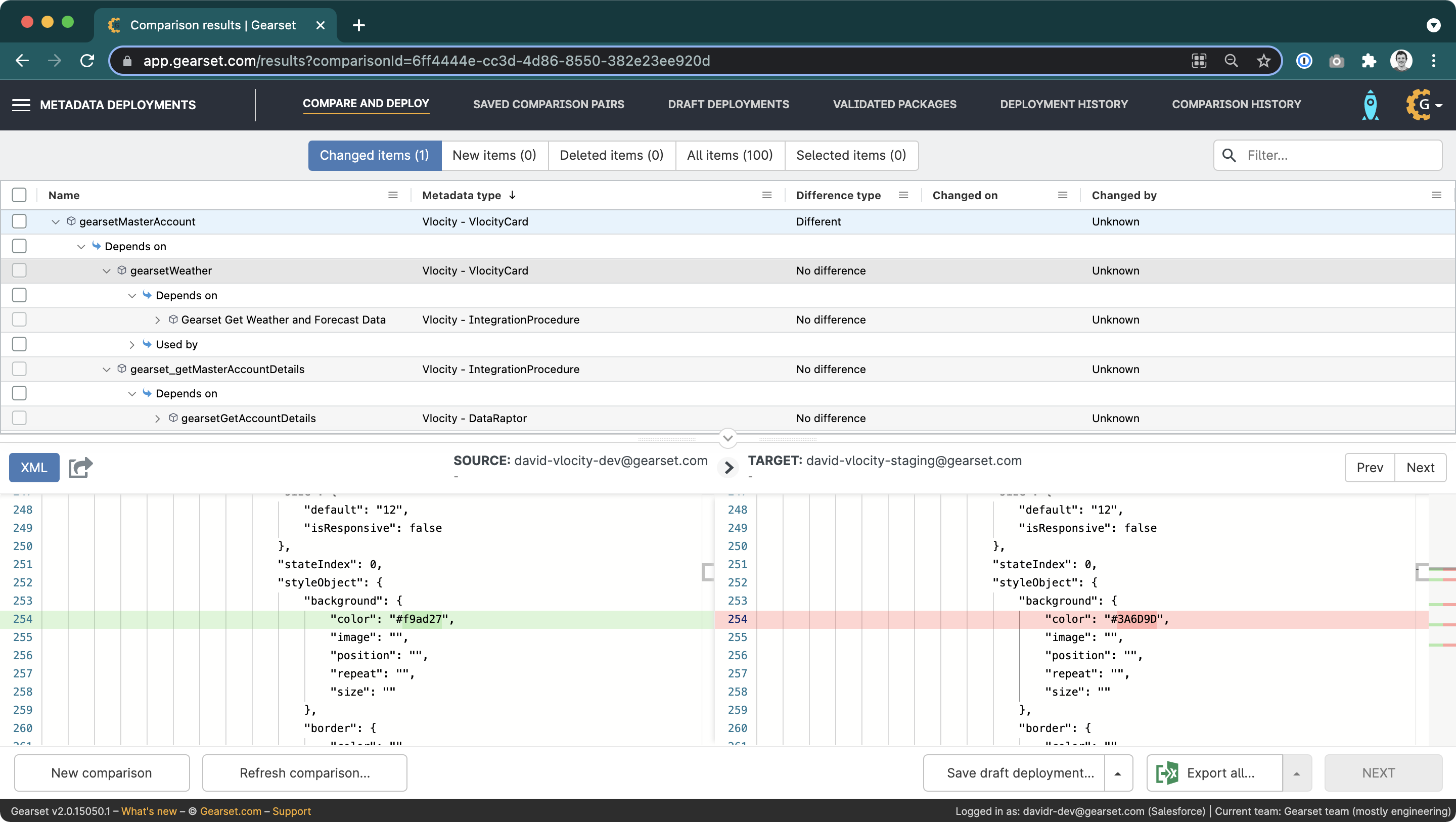Open the Difference type column menu
This screenshot has height=822, width=1456.
tap(903, 195)
